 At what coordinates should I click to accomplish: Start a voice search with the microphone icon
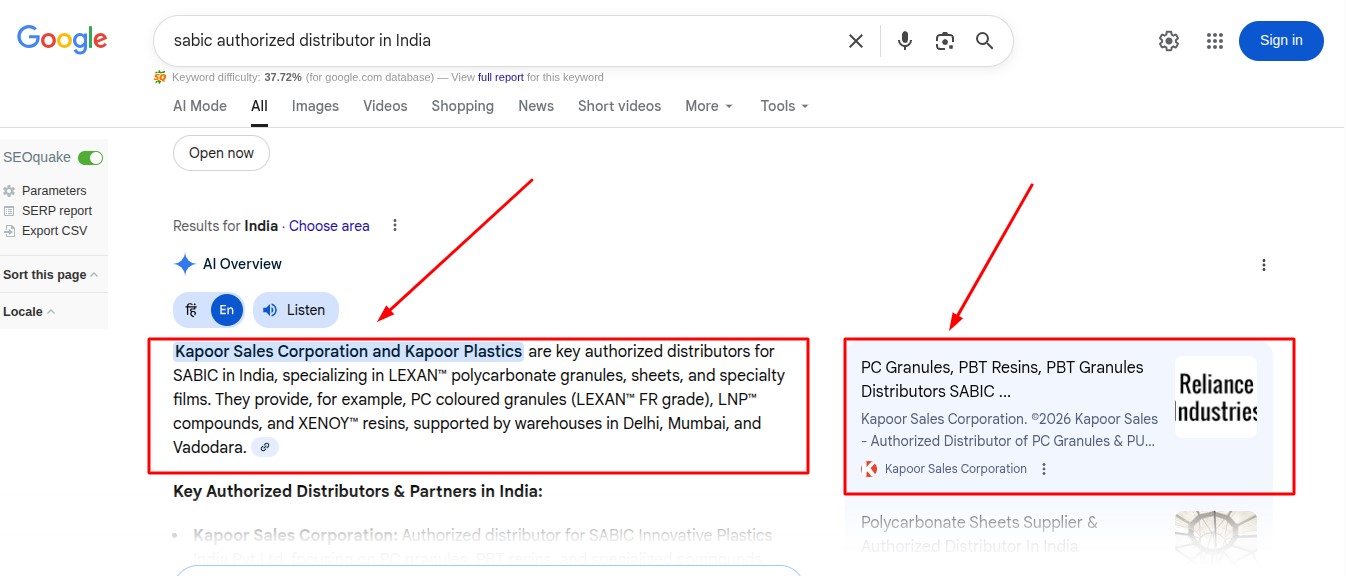[904, 40]
